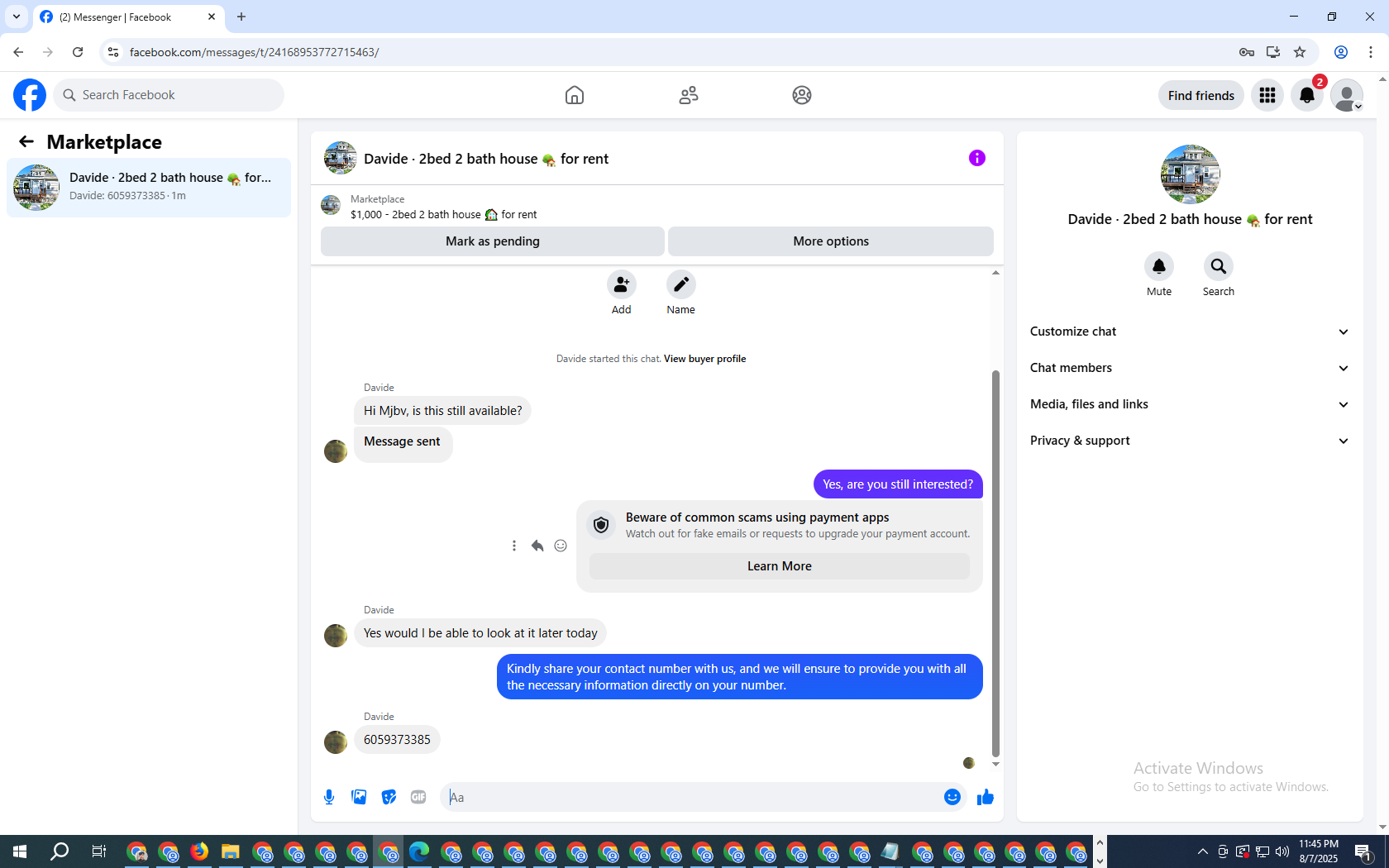Viewport: 1389px width, 868px height.
Task: Click More options for the listing
Action: (x=831, y=241)
